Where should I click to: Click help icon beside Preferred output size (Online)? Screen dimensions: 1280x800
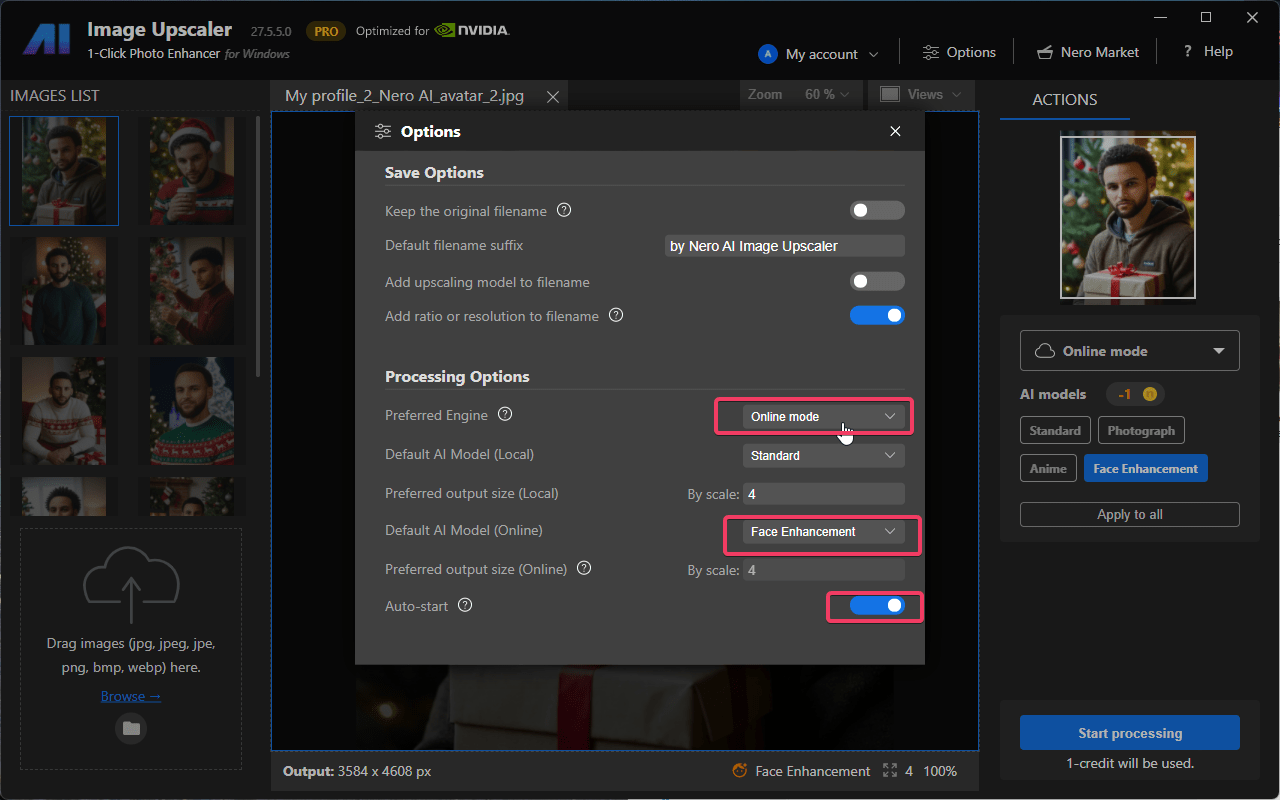[584, 569]
